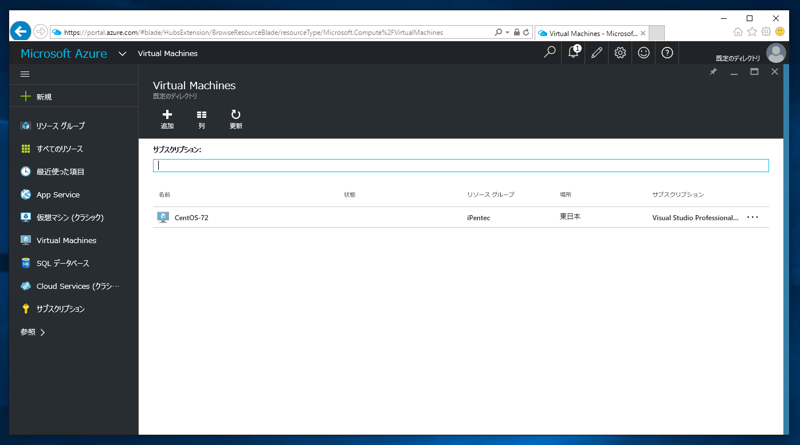The height and width of the screenshot is (445, 800).
Task: Click the feedback smiley icon
Action: click(643, 53)
